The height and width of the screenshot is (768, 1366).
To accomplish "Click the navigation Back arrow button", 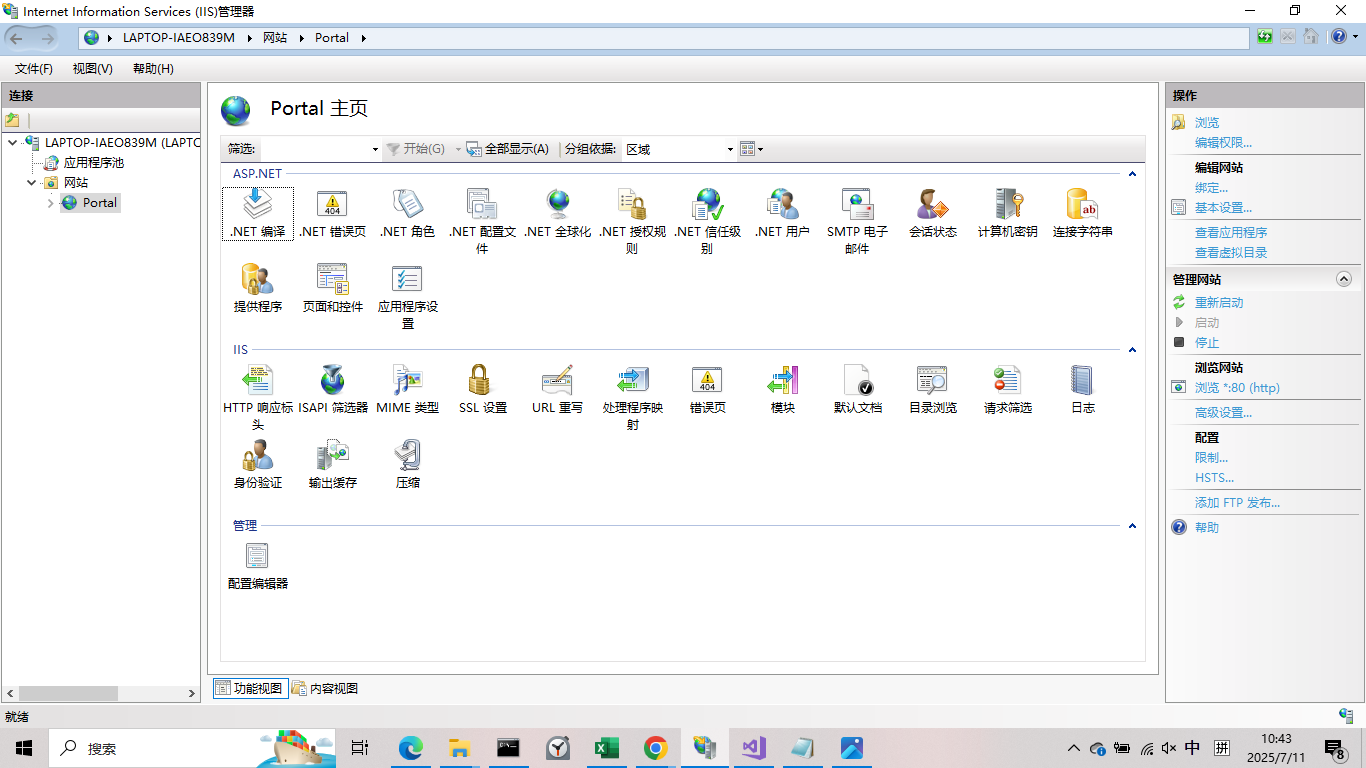I will click(17, 38).
